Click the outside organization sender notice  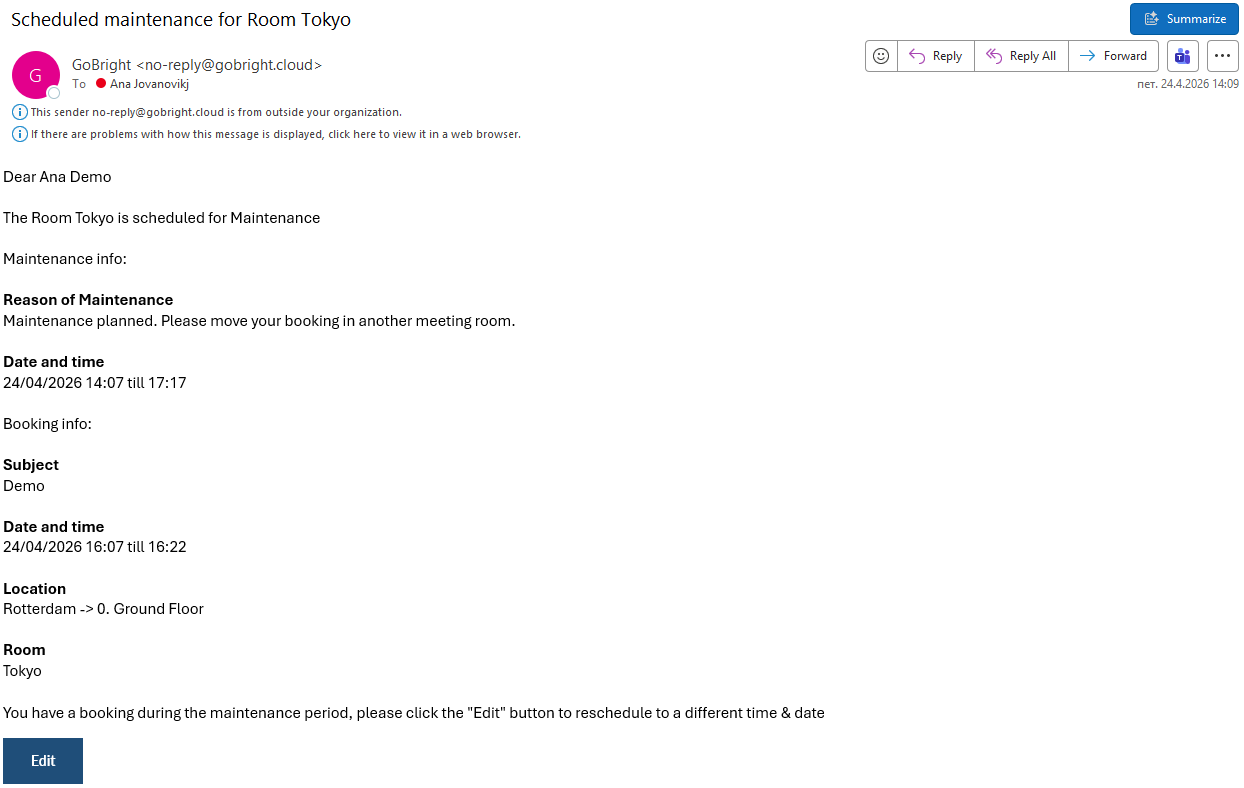click(216, 112)
